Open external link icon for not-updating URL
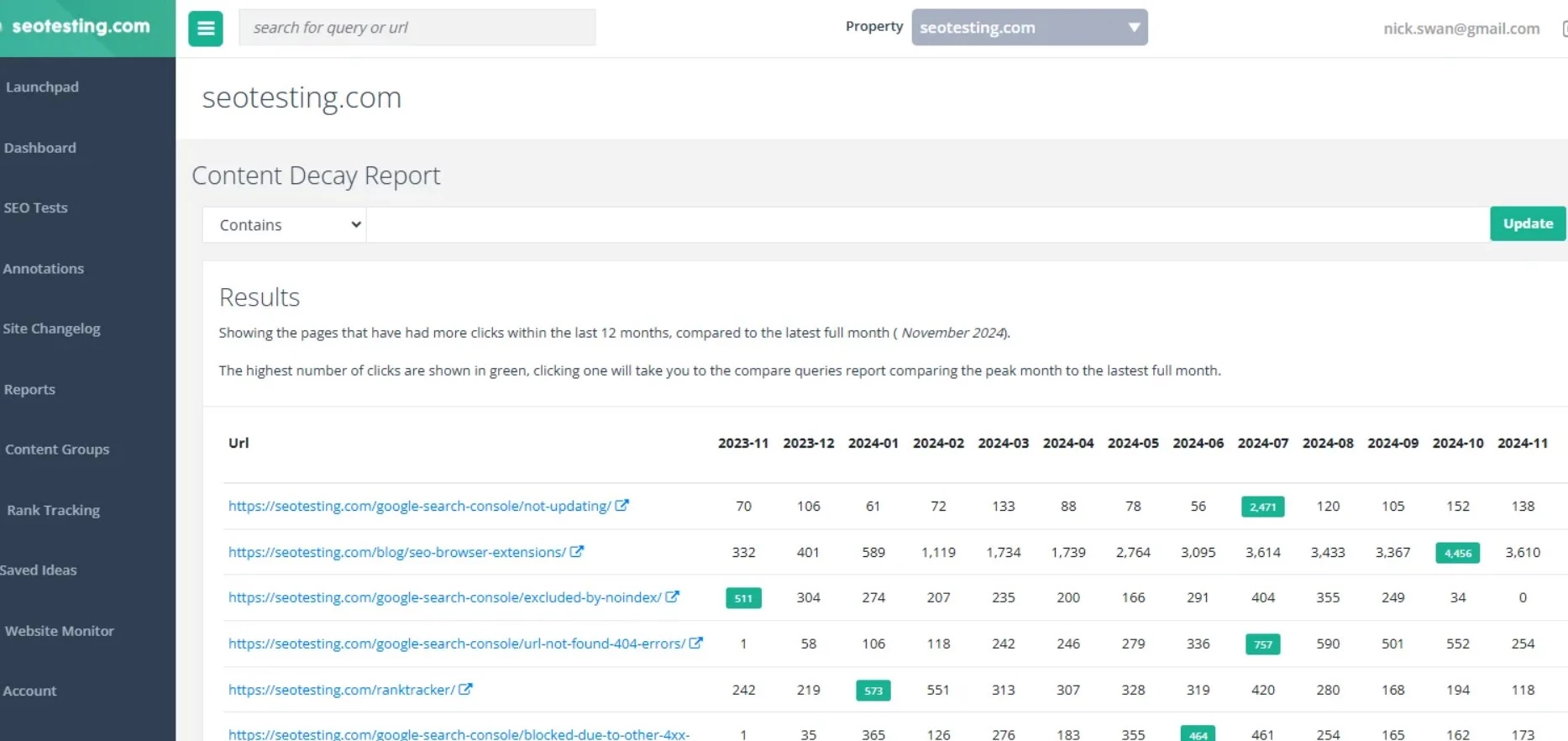The width and height of the screenshot is (1568, 741). tap(621, 506)
